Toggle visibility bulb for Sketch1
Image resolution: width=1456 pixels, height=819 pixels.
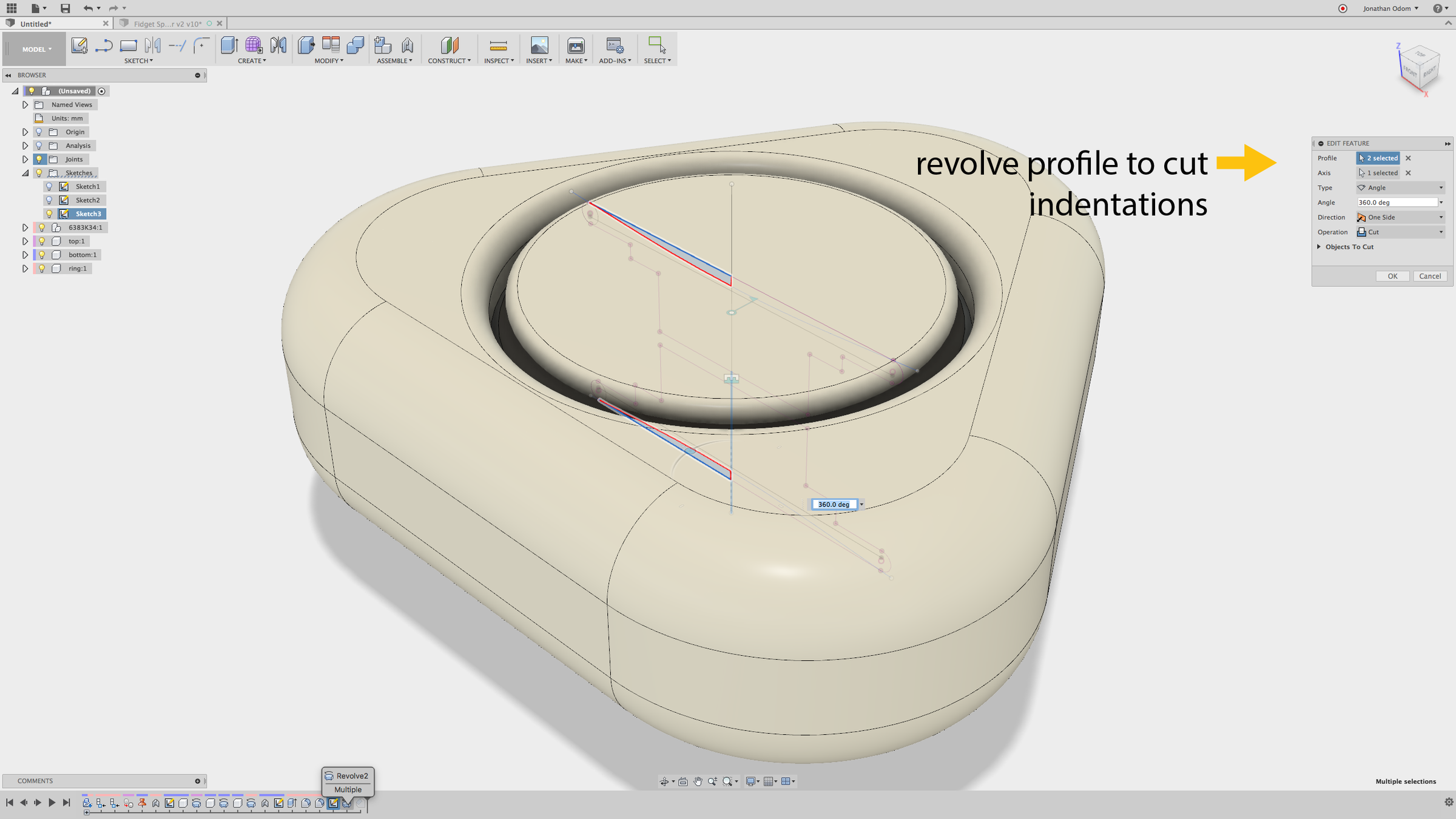50,186
